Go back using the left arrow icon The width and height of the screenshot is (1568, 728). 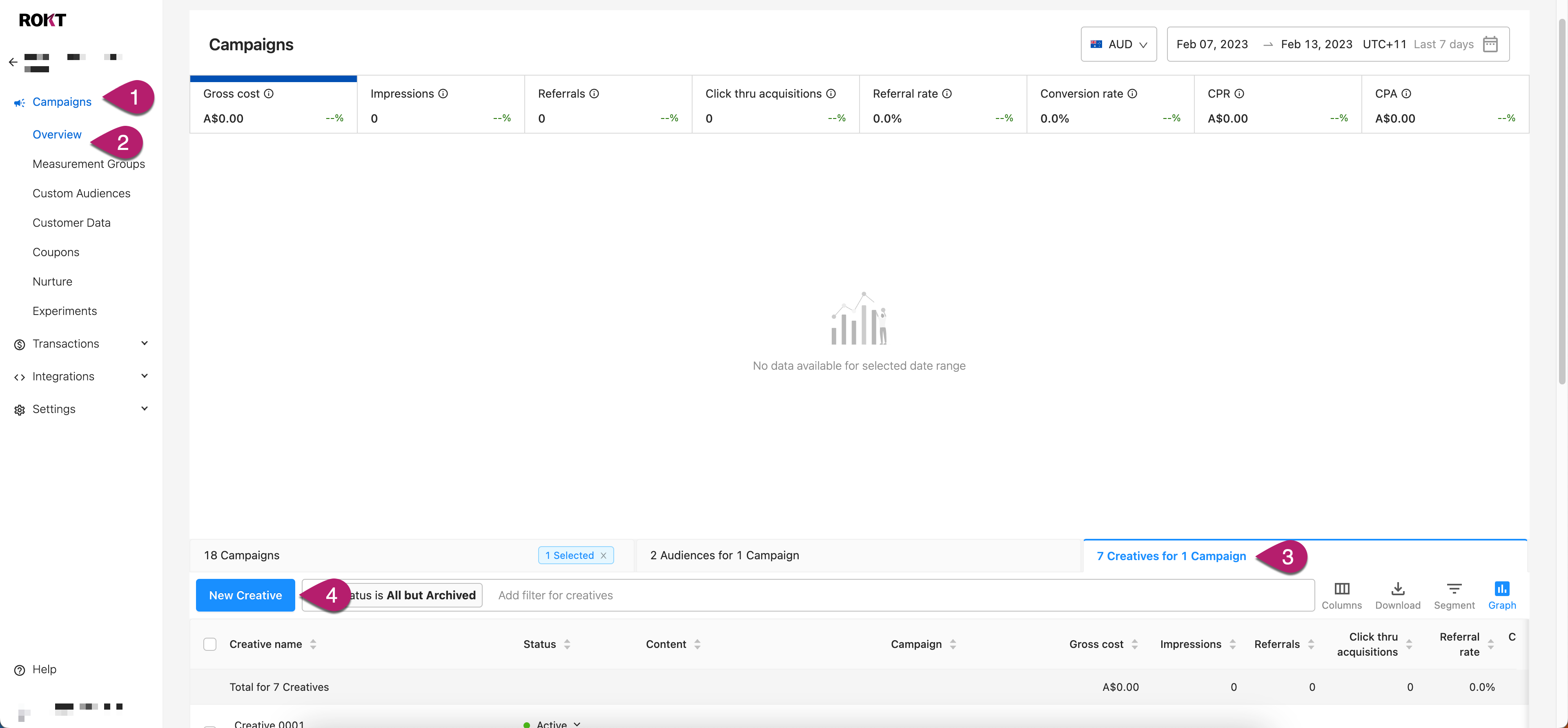click(x=13, y=62)
